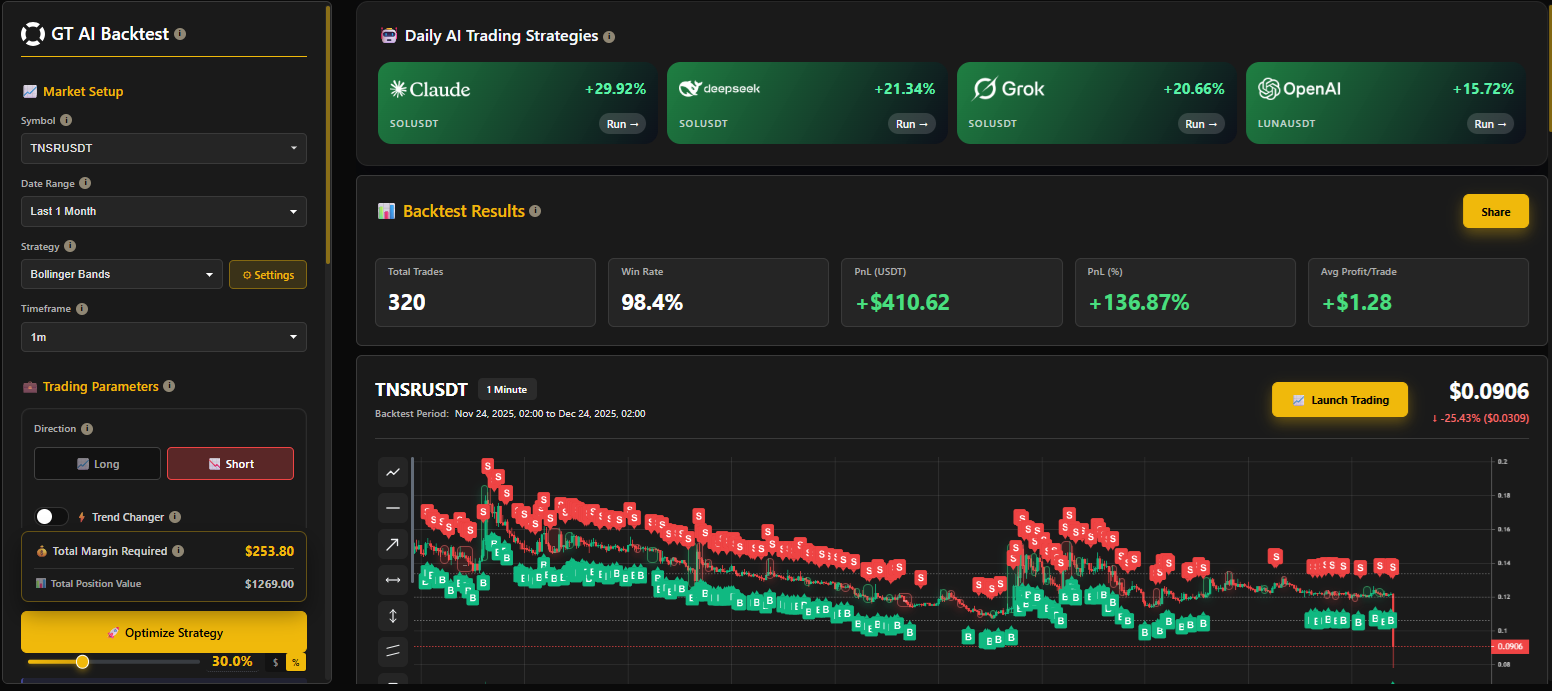Select the parallel channel drawing tool
The image size is (1552, 691).
tap(392, 652)
